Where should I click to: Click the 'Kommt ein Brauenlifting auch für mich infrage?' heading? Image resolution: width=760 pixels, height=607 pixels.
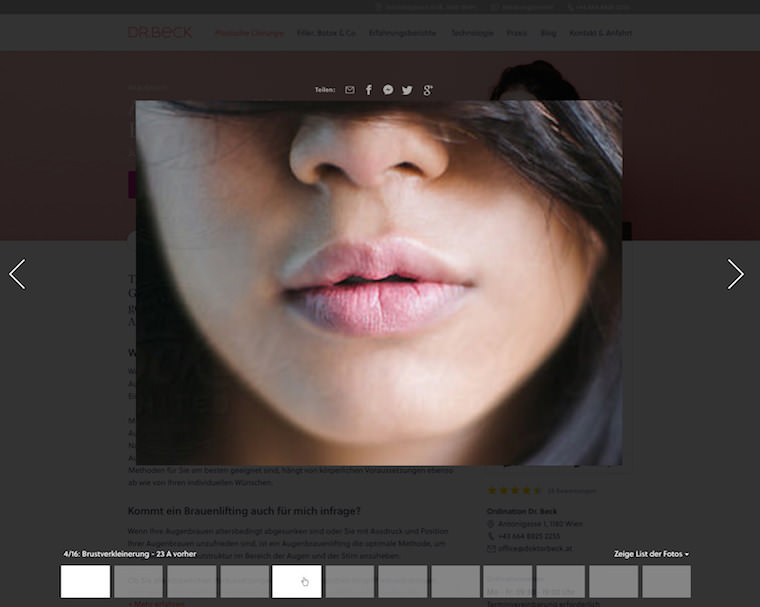[244, 511]
